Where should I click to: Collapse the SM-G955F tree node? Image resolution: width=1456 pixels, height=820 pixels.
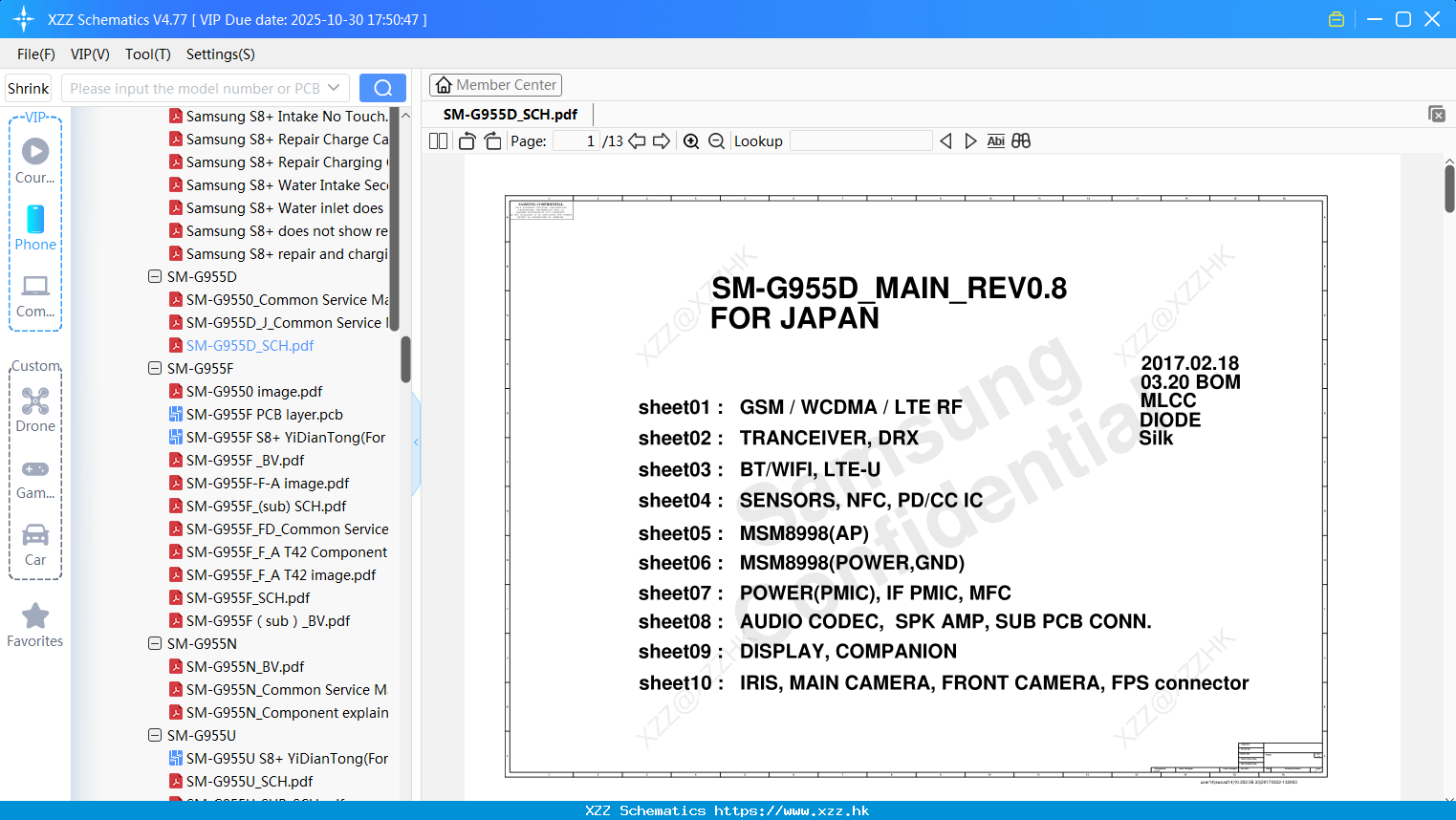[x=155, y=368]
